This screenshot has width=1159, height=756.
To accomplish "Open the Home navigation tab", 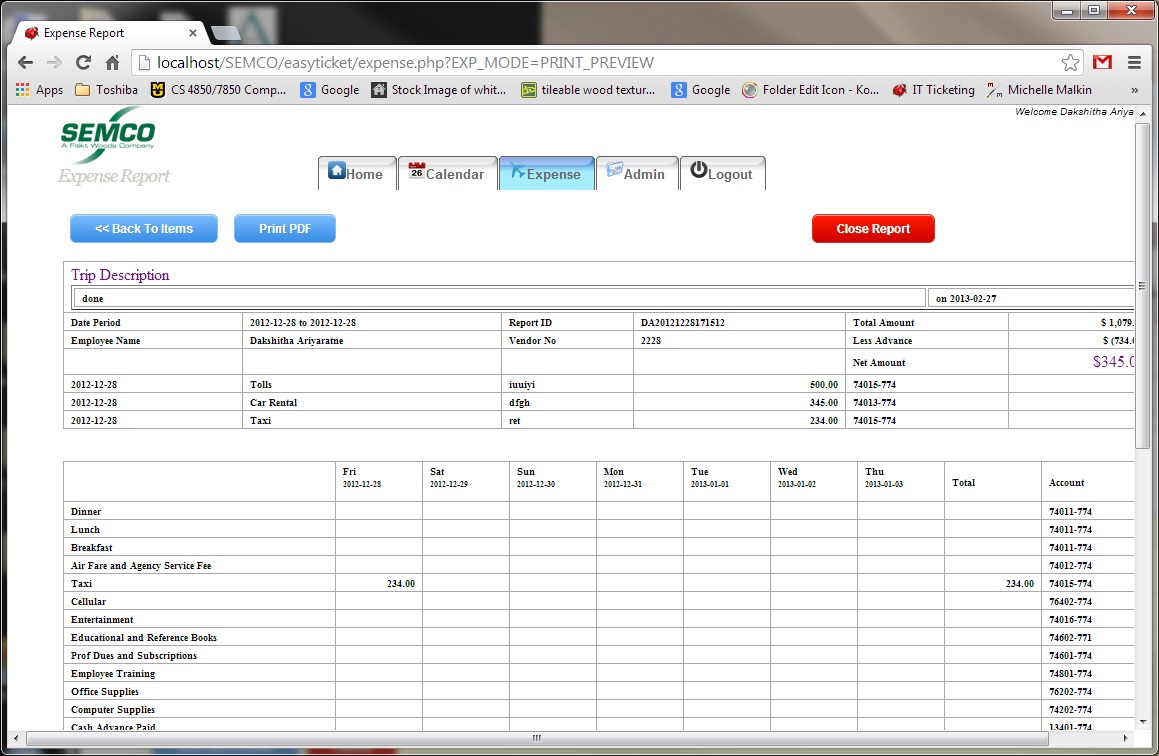I will click(x=356, y=173).
